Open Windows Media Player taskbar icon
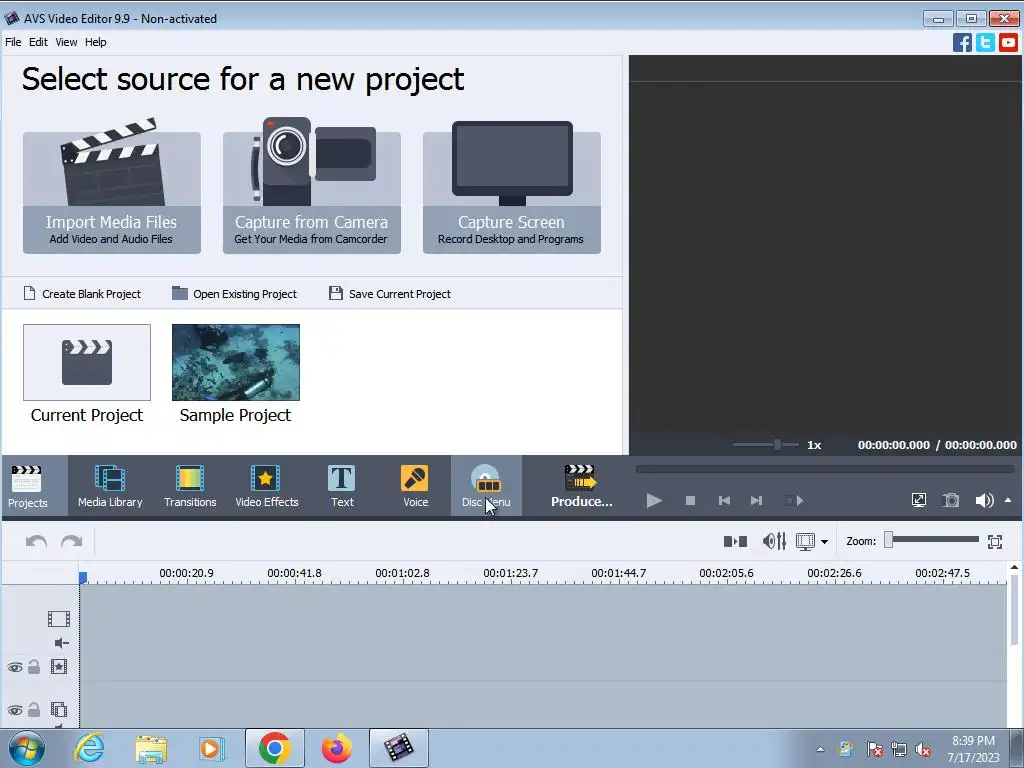Screen dimensions: 1024x768 210,748
